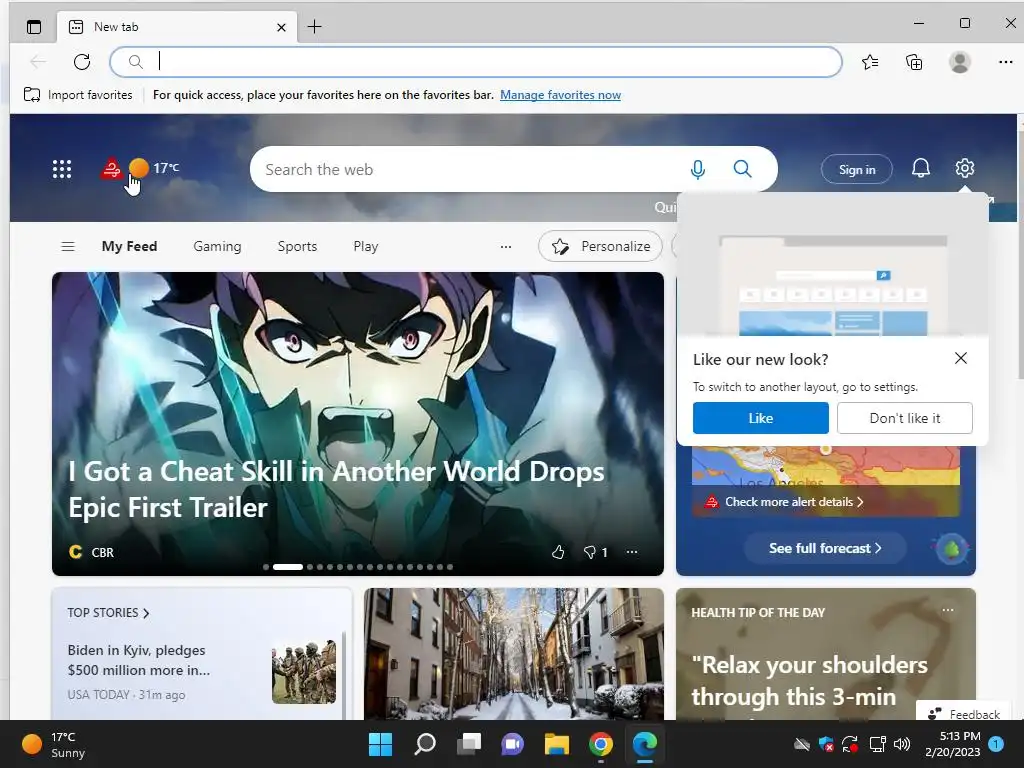Select the My Feed tab

(129, 246)
